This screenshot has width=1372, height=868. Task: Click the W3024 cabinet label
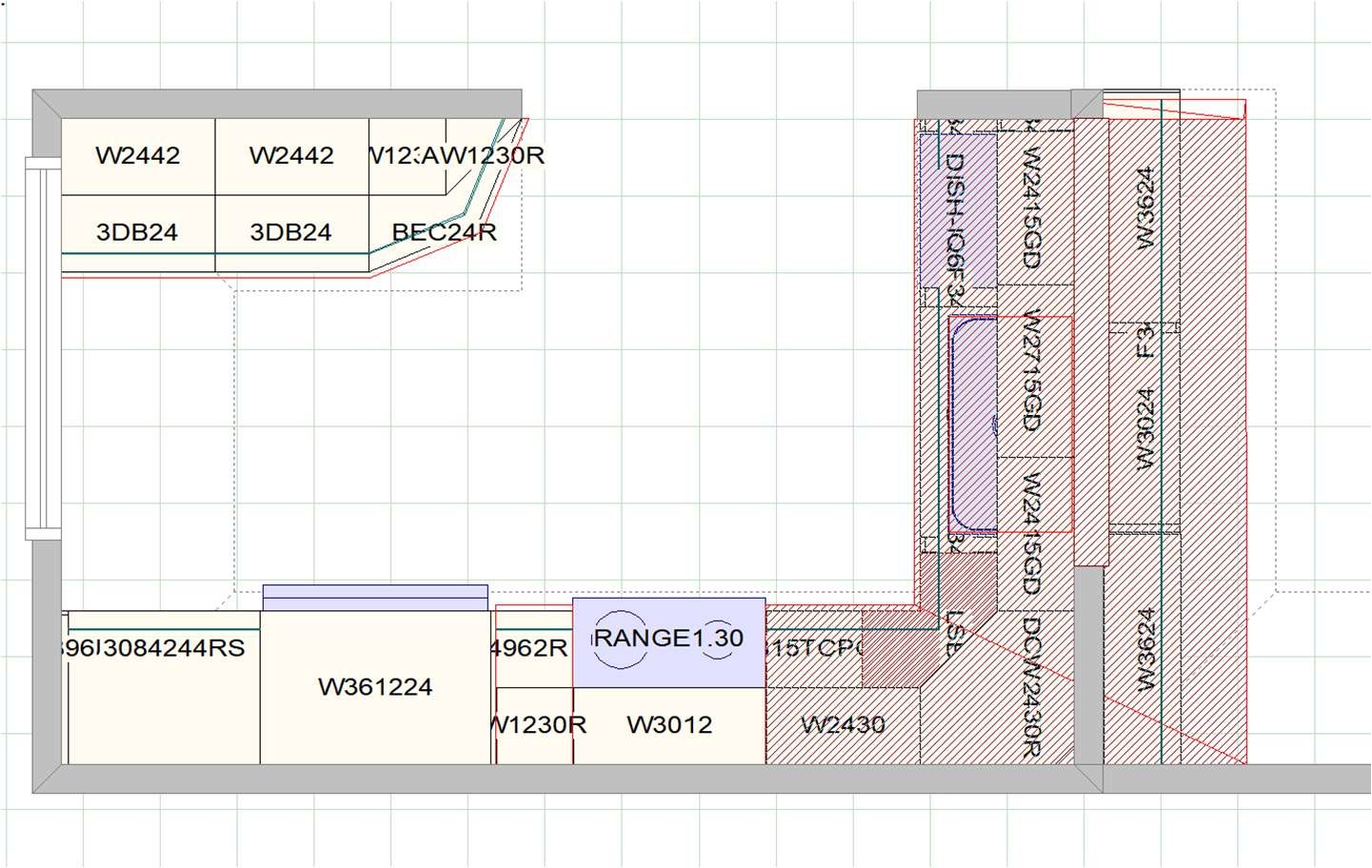tap(1145, 427)
